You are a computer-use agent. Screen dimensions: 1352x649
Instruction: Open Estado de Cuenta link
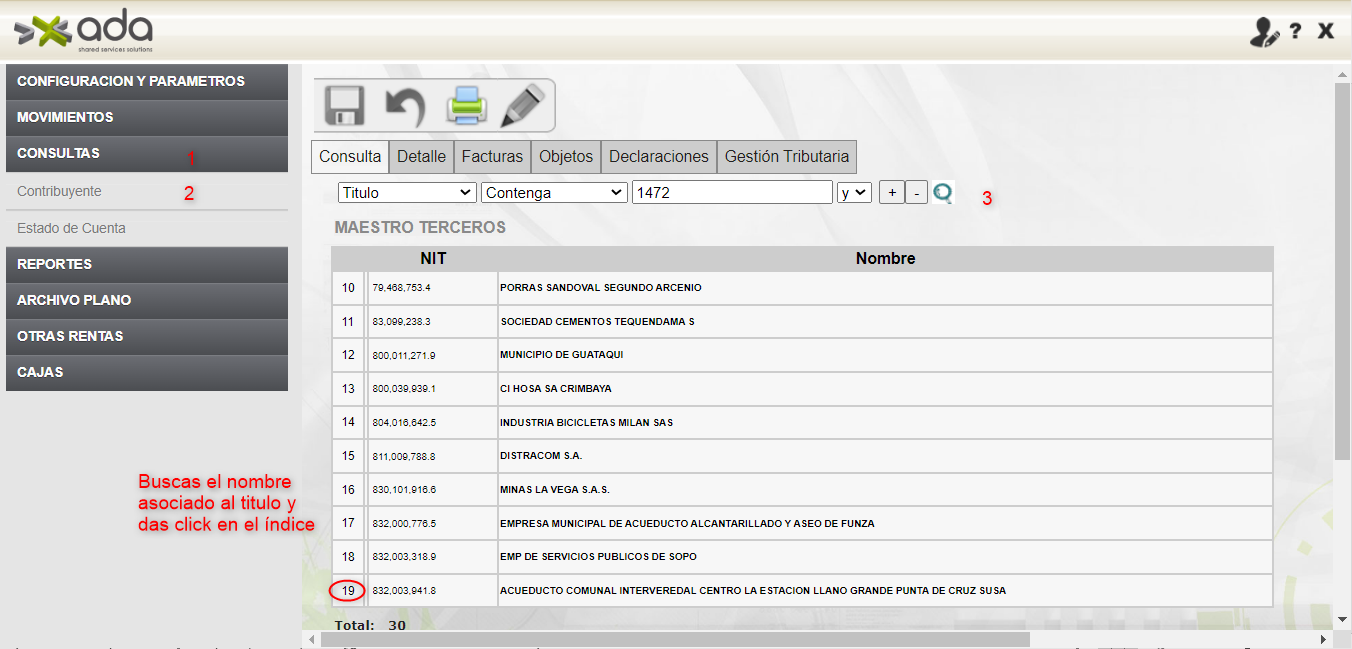click(71, 228)
